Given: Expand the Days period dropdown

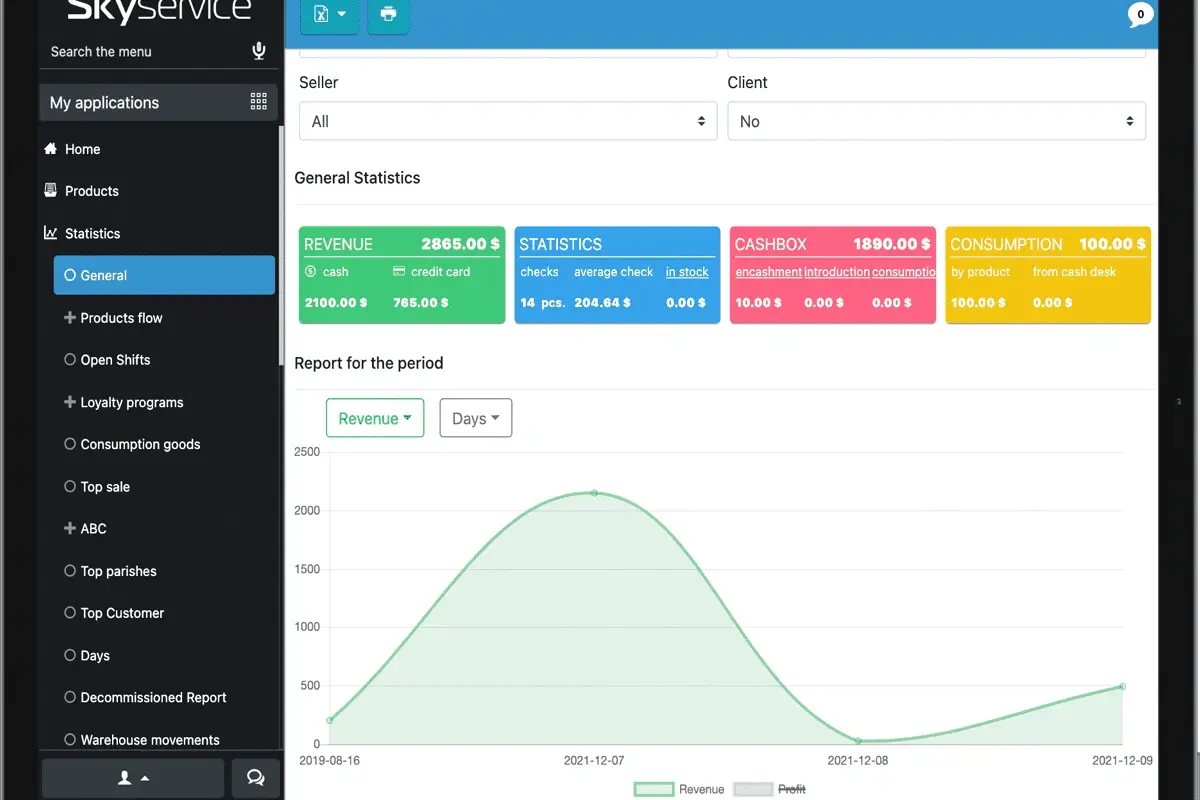Looking at the screenshot, I should click(x=476, y=418).
